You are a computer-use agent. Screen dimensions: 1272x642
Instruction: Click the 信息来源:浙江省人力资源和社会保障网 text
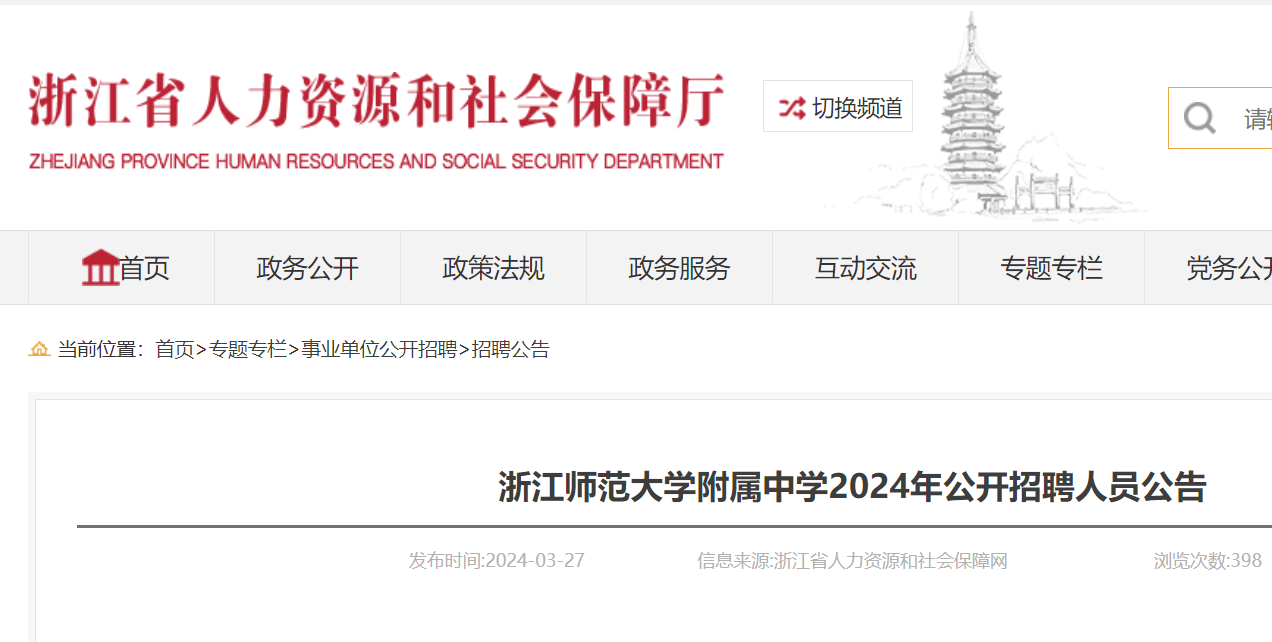point(852,560)
